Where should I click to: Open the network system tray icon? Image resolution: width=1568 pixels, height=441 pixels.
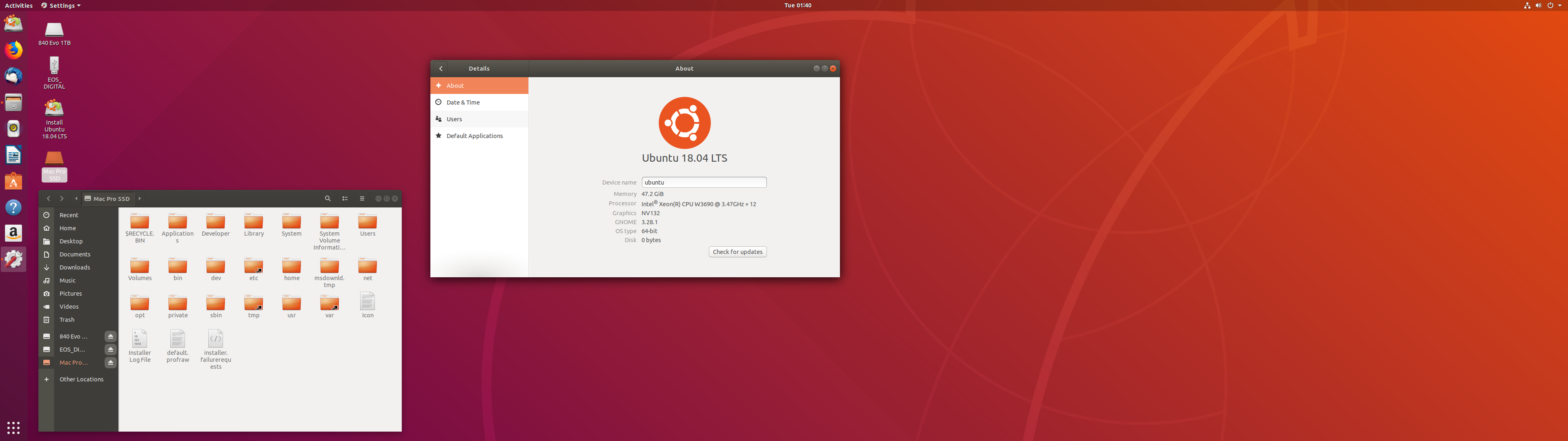1527,5
